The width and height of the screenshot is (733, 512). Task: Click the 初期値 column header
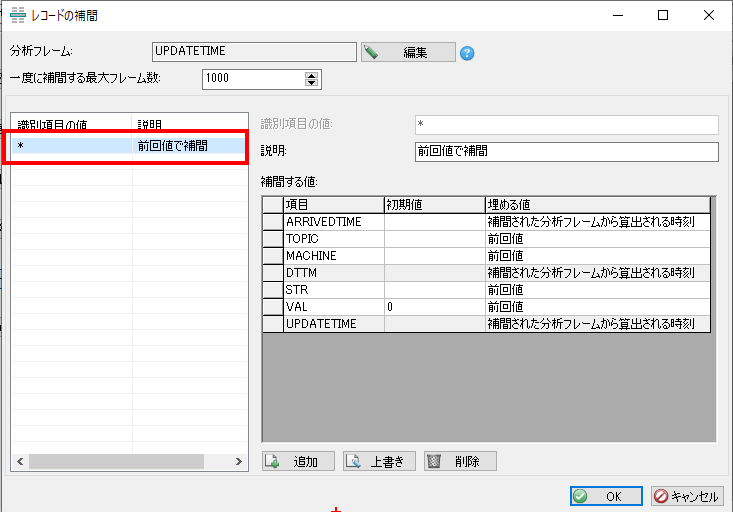[434, 205]
